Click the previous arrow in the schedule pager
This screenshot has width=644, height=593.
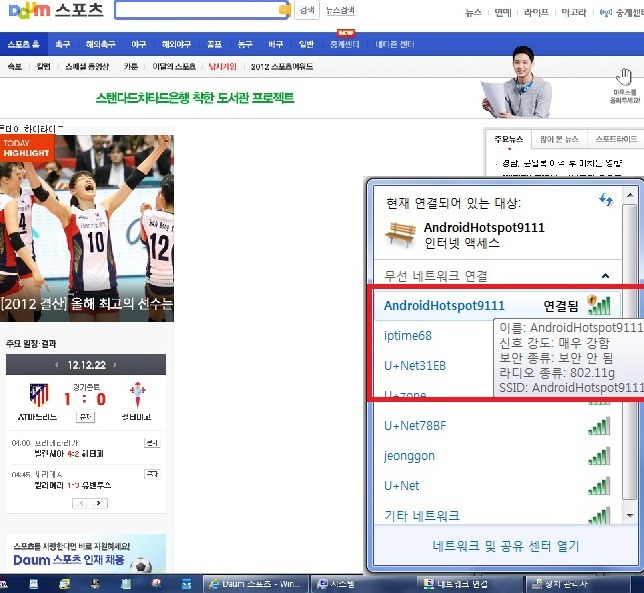81,503
